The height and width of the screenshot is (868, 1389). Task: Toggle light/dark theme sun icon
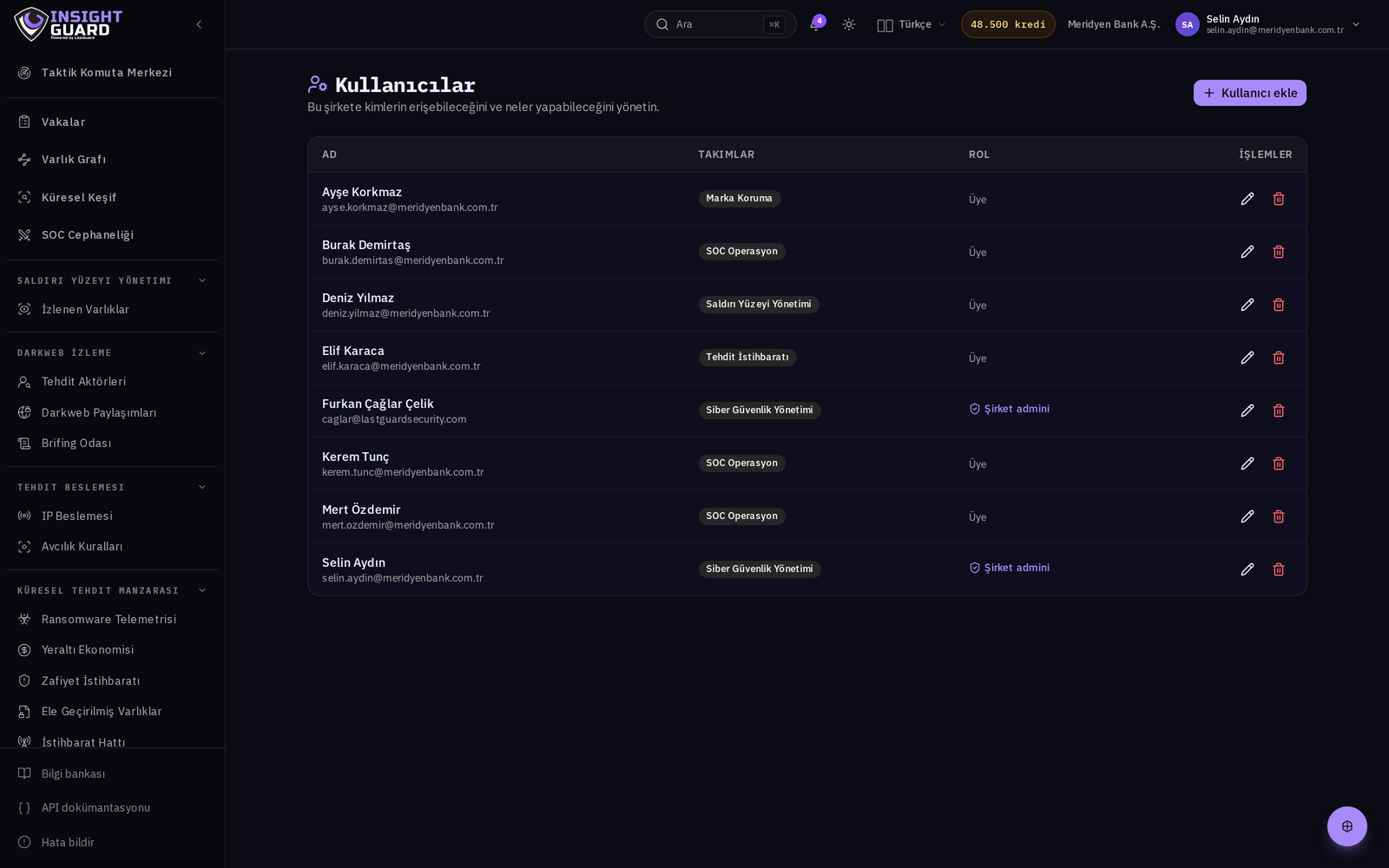point(849,24)
